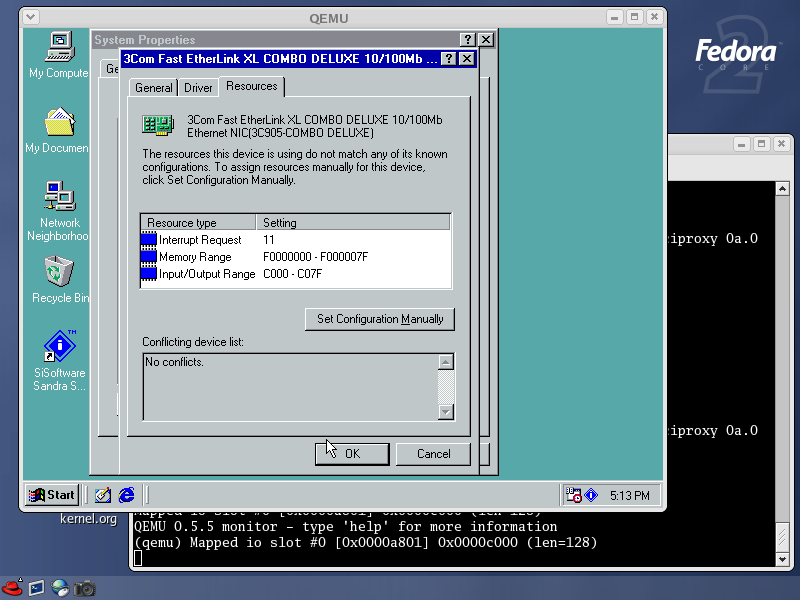Click the Set Configuration Manually button
The image size is (800, 600).
tap(380, 319)
